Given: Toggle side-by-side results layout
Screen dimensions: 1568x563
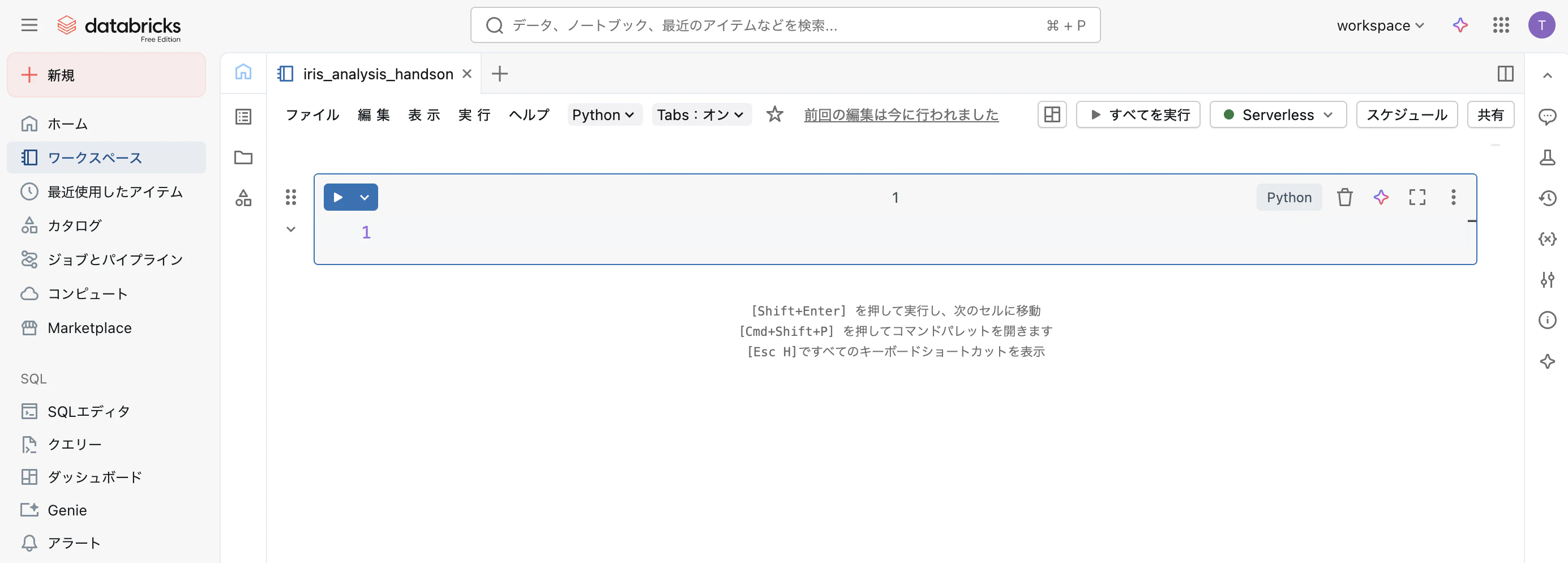Looking at the screenshot, I should [1052, 114].
